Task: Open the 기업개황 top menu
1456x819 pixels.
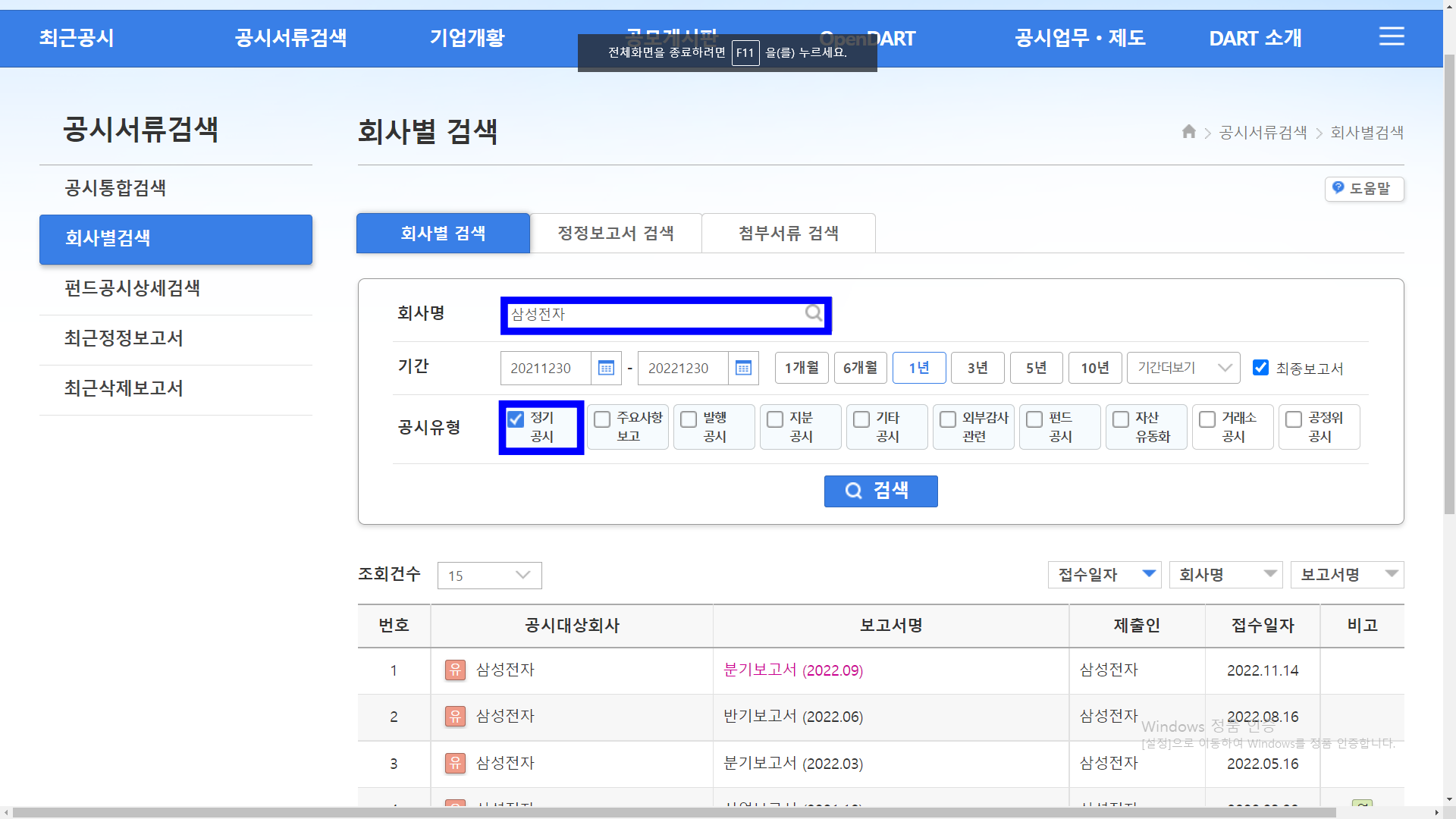Action: [467, 38]
